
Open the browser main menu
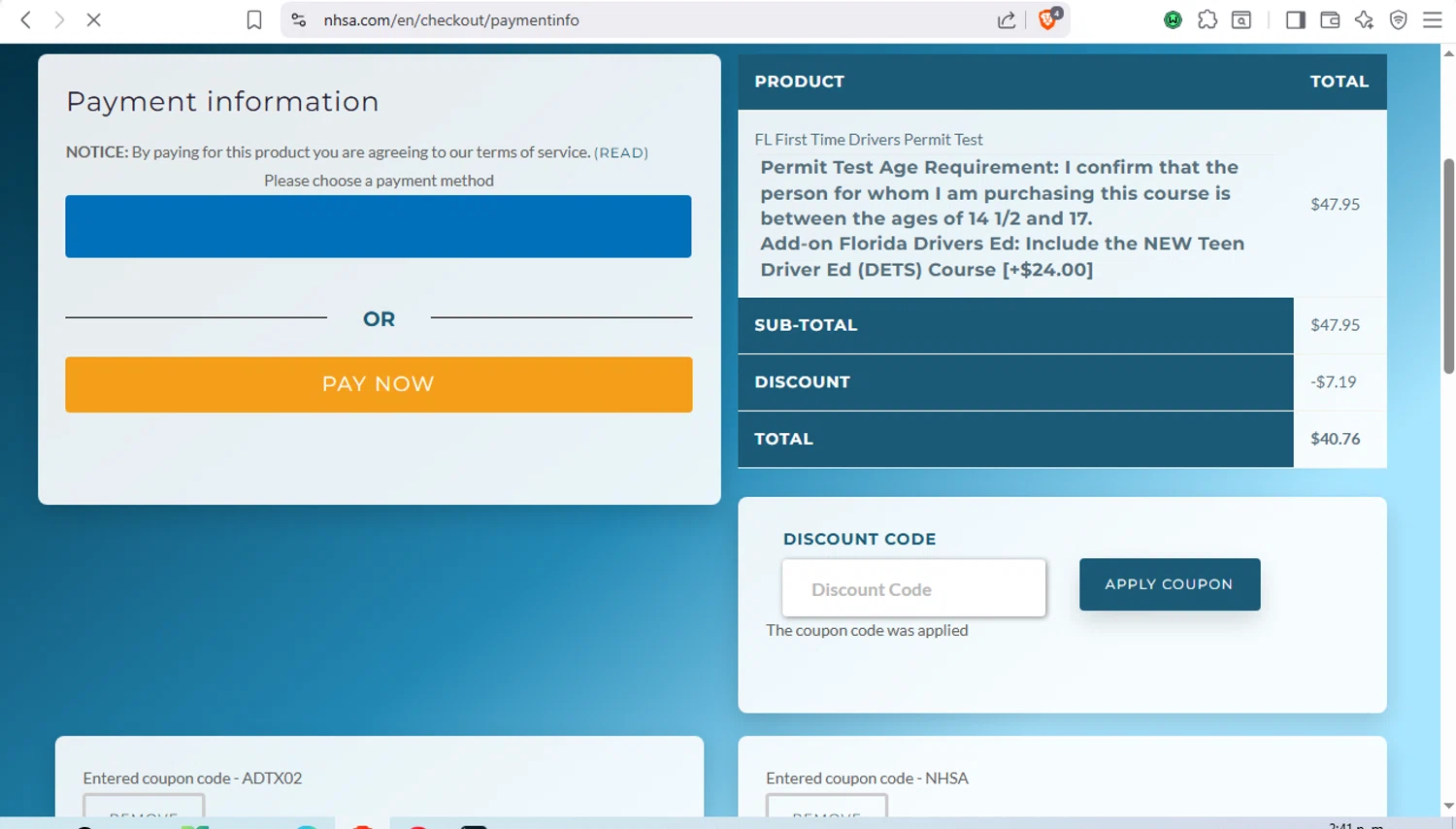tap(1433, 19)
